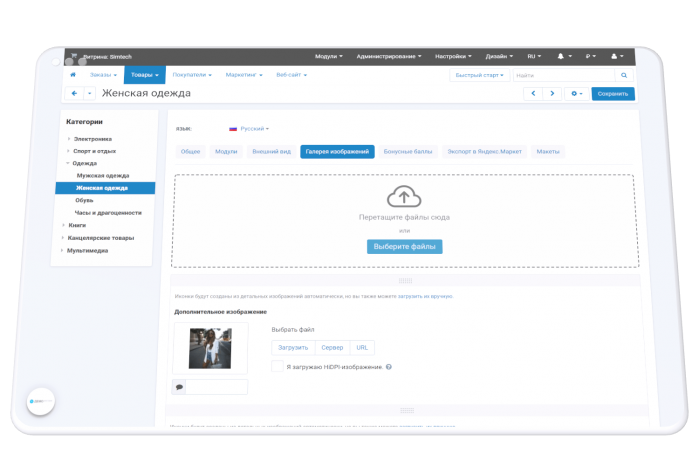Select the Галерея изображений tab
Screen dimensions: 700x466
tap(337, 152)
